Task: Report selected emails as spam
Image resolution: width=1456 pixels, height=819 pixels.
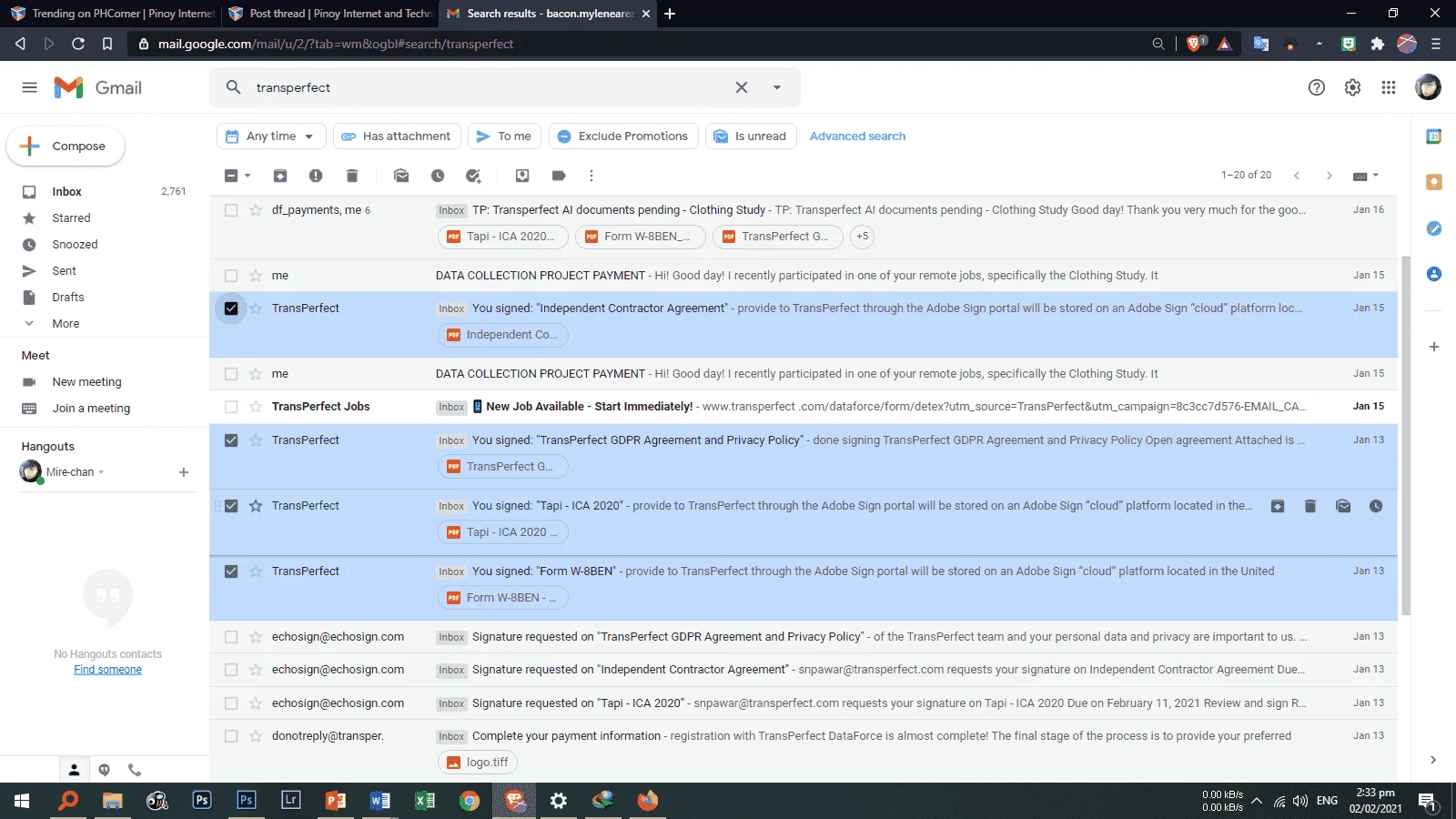Action: tap(316, 176)
